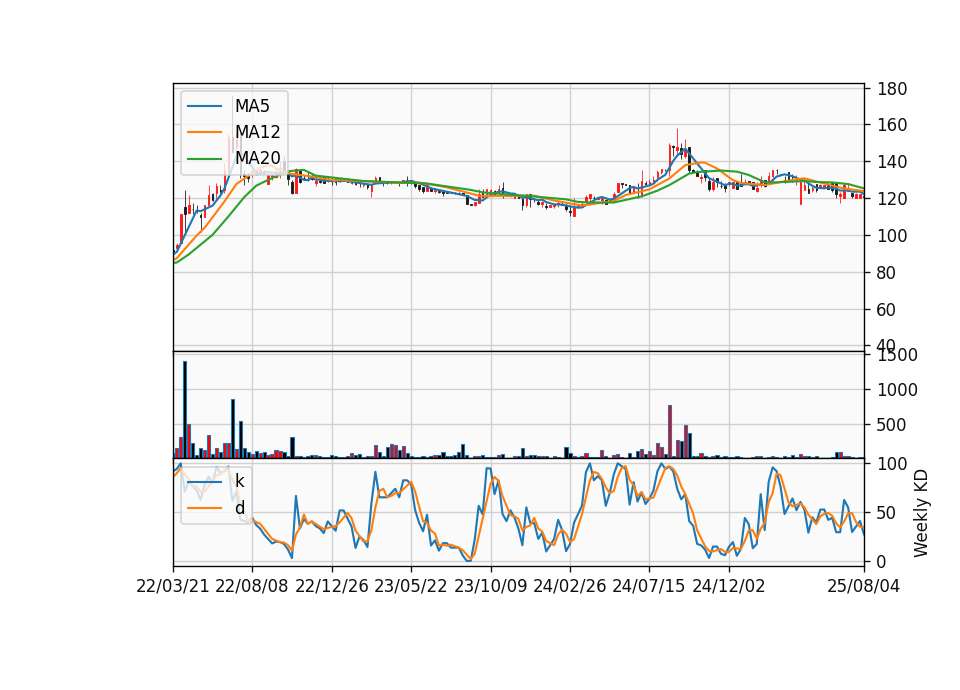Screen dimensions: 960x690
Task: Click the orange MA12 legend line sample
Action: point(204,132)
